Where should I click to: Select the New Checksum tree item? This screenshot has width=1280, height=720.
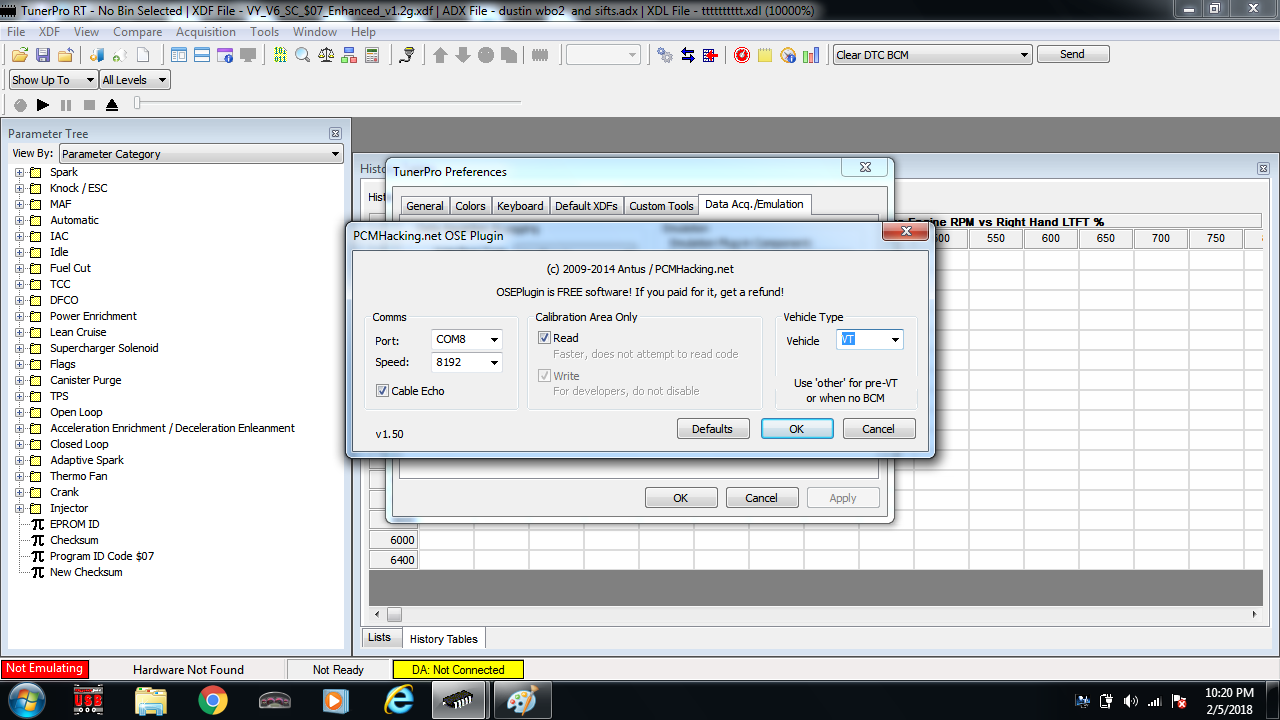(x=86, y=572)
